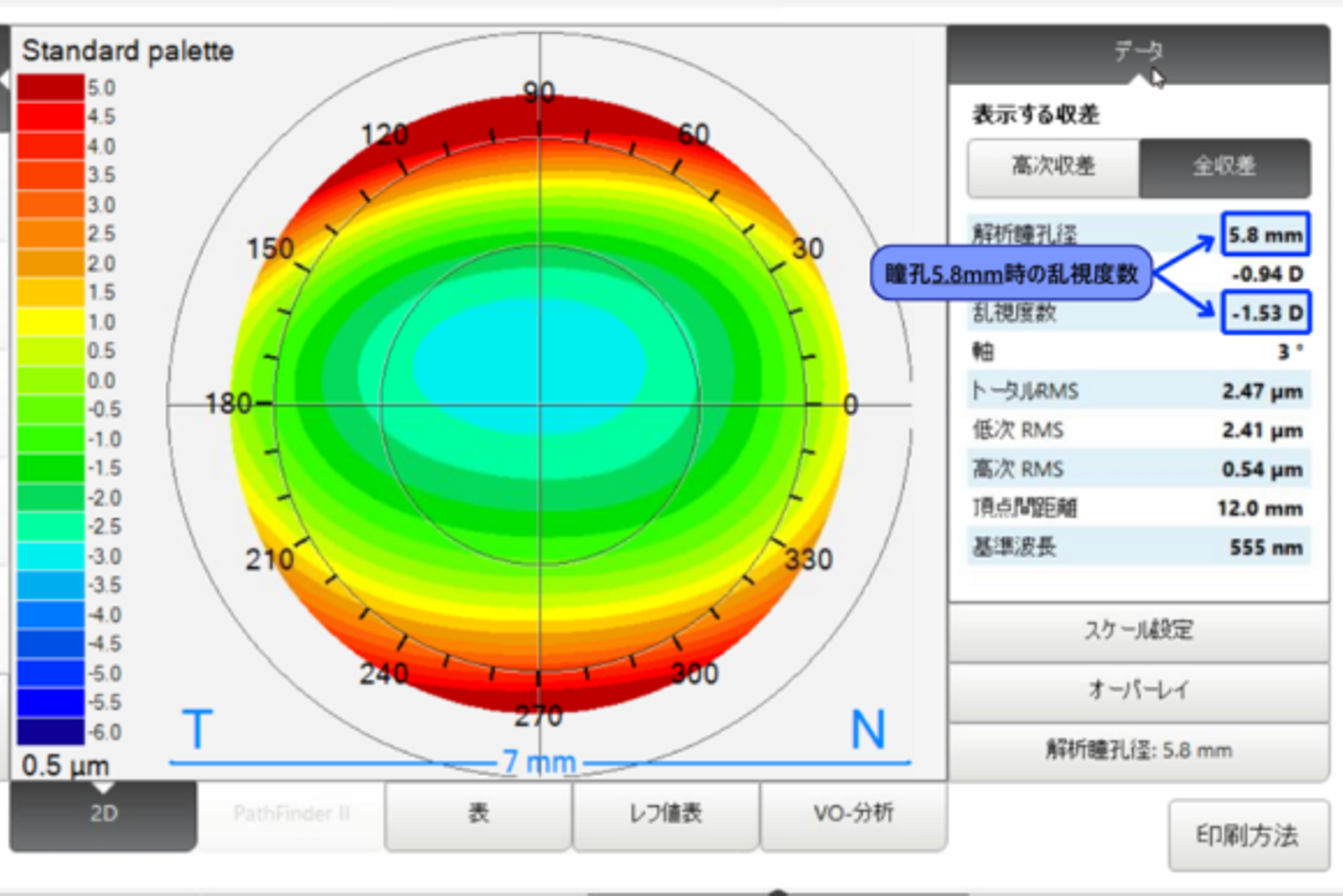Click the 30 degree axis label
Viewport: 1343px width, 896px height.
(x=808, y=249)
